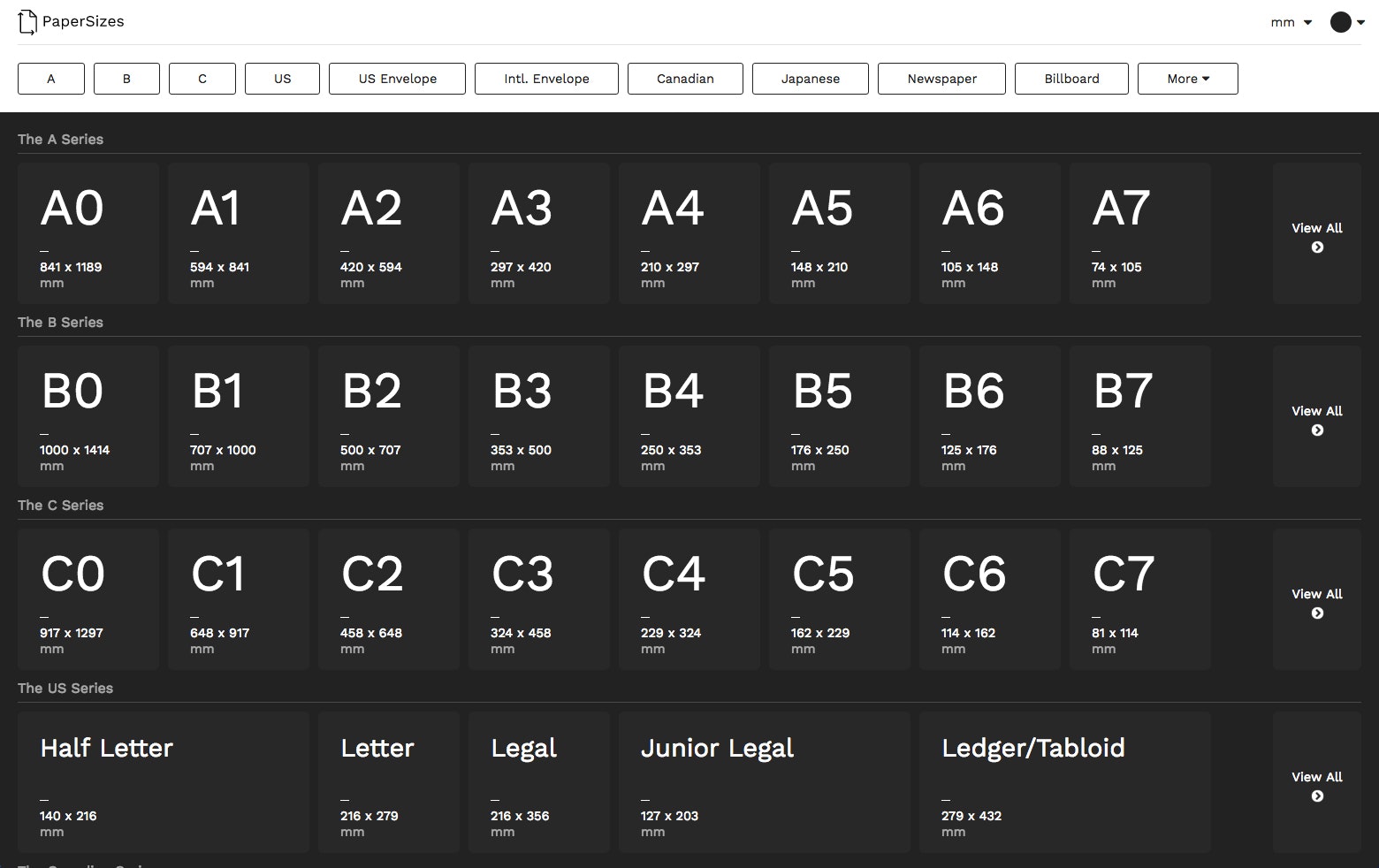Select the B0 size card

click(88, 415)
